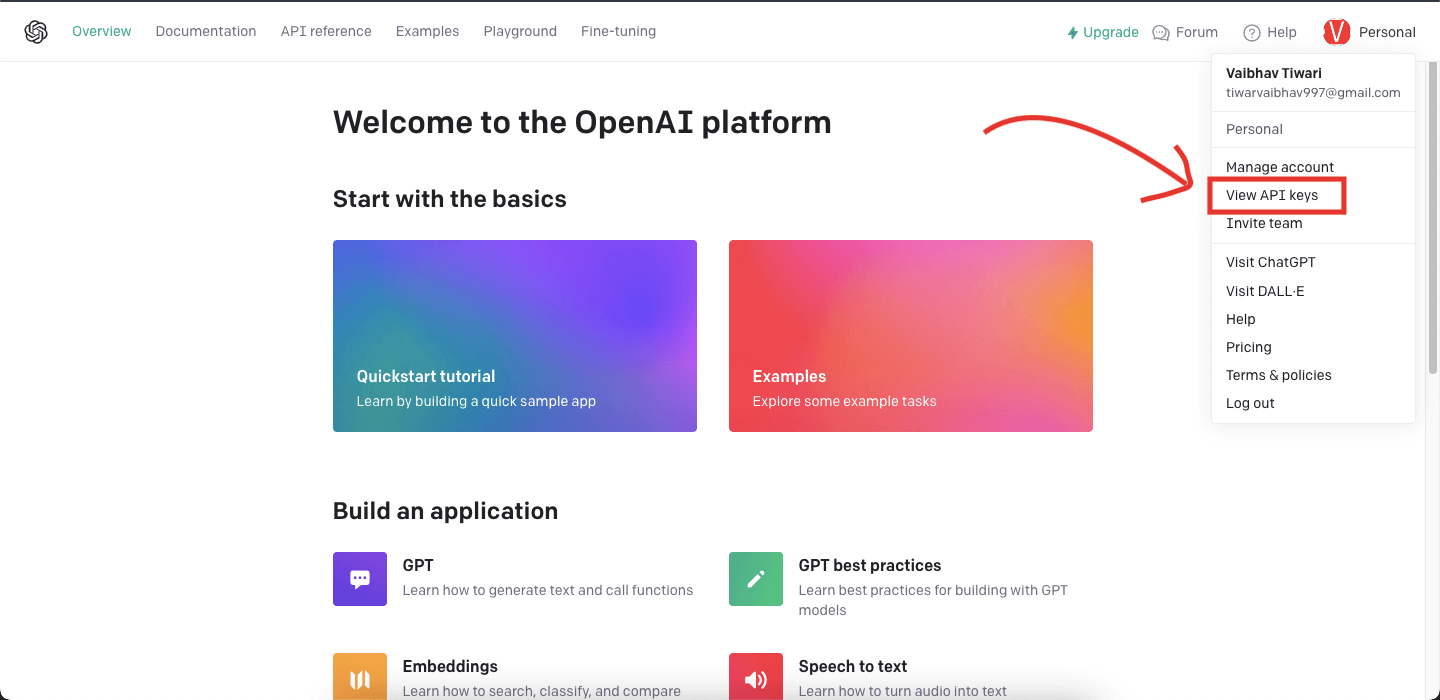Click the tiwarvaibhav997@gmail.com email text
This screenshot has height=700, width=1440.
[x=1313, y=92]
